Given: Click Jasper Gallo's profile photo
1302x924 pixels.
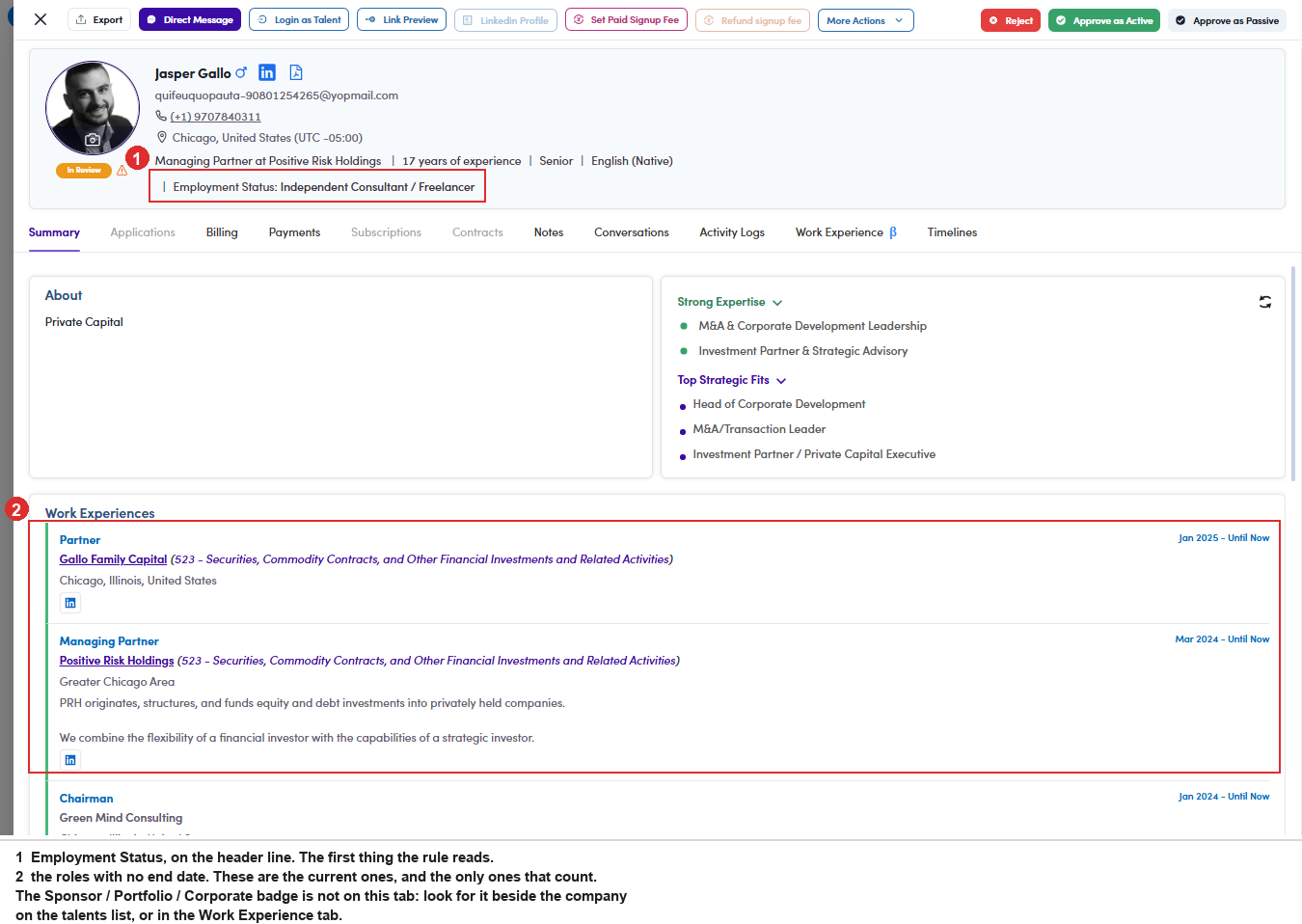Looking at the screenshot, I should click(x=93, y=108).
